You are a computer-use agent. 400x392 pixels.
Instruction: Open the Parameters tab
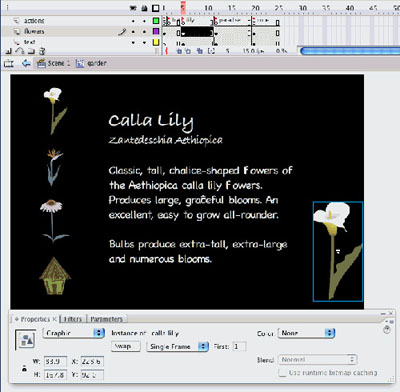106,319
